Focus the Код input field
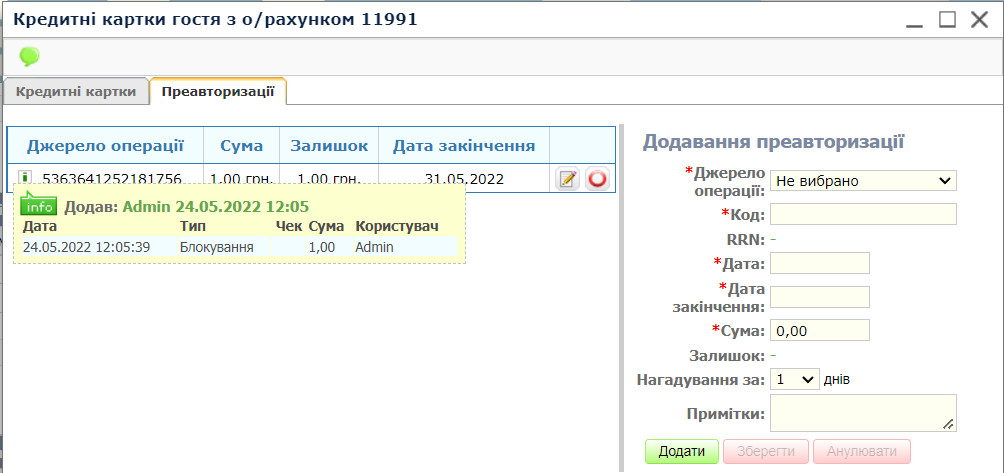 [863, 214]
